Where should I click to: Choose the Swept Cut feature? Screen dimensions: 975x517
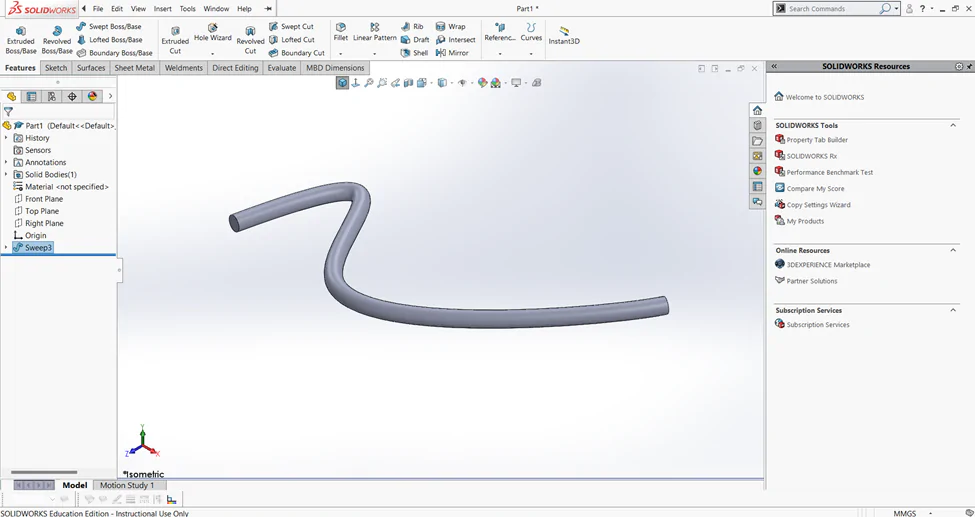[291, 27]
